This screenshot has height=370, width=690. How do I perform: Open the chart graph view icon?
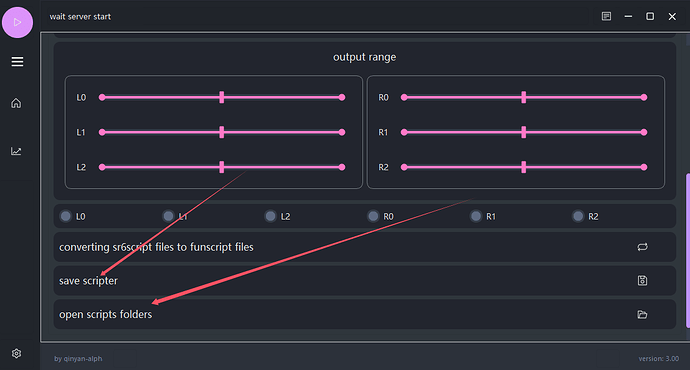coord(16,151)
